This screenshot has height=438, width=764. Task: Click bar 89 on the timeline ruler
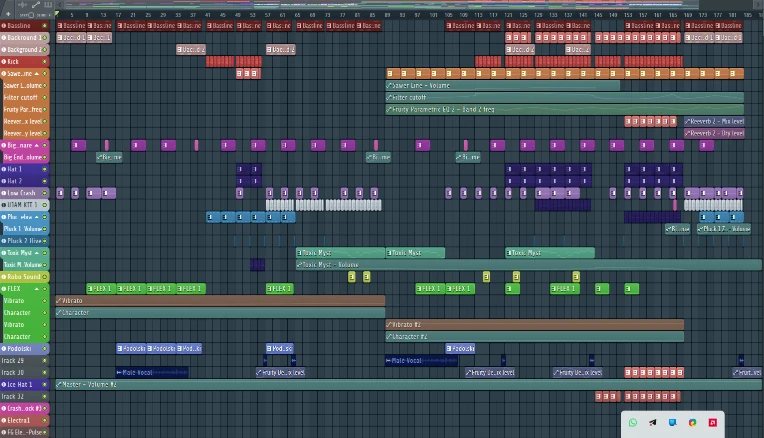pos(387,15)
